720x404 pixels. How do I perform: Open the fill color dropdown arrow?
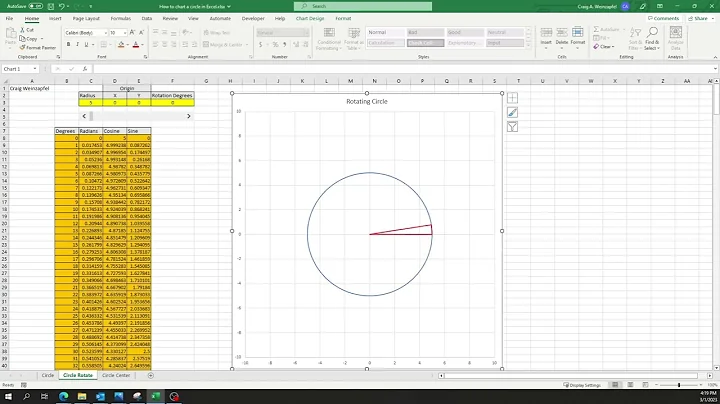coord(127,45)
